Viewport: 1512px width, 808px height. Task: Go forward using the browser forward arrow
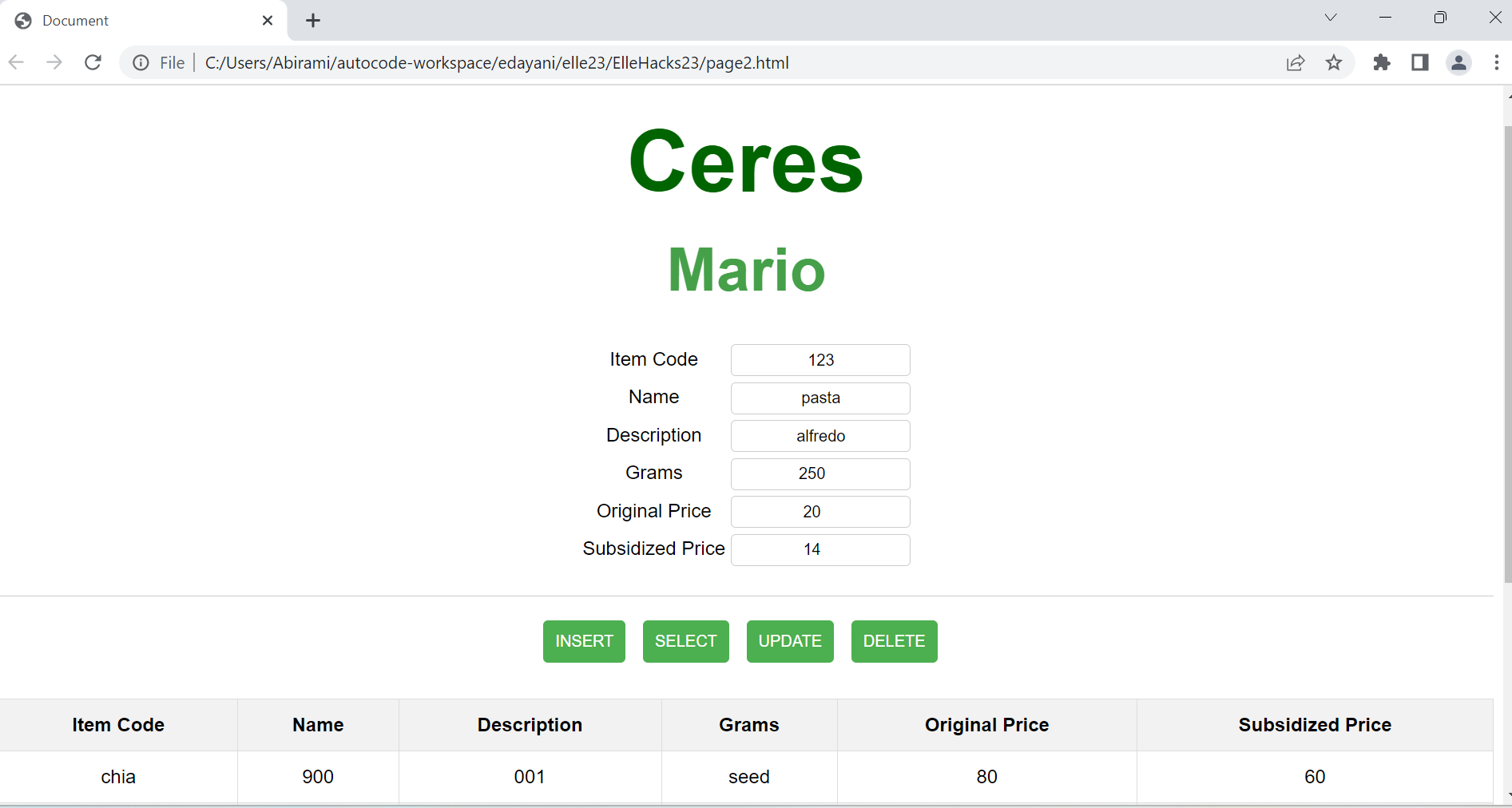tap(54, 62)
